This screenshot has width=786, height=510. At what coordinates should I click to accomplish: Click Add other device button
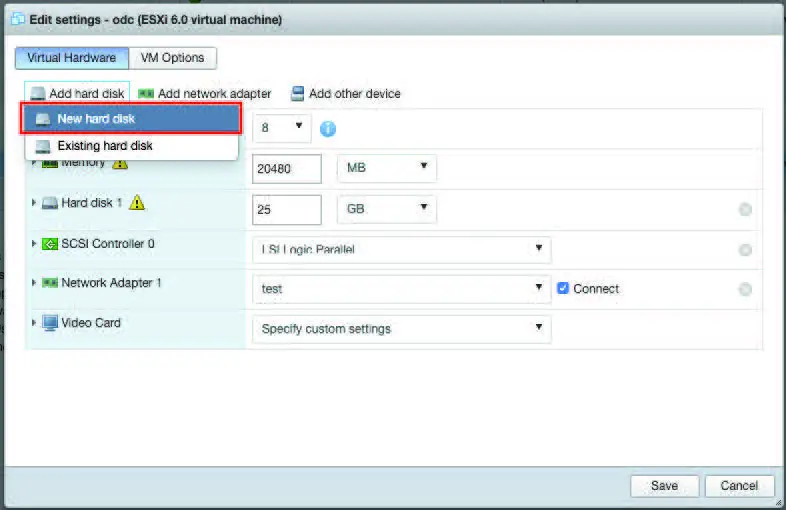point(346,94)
